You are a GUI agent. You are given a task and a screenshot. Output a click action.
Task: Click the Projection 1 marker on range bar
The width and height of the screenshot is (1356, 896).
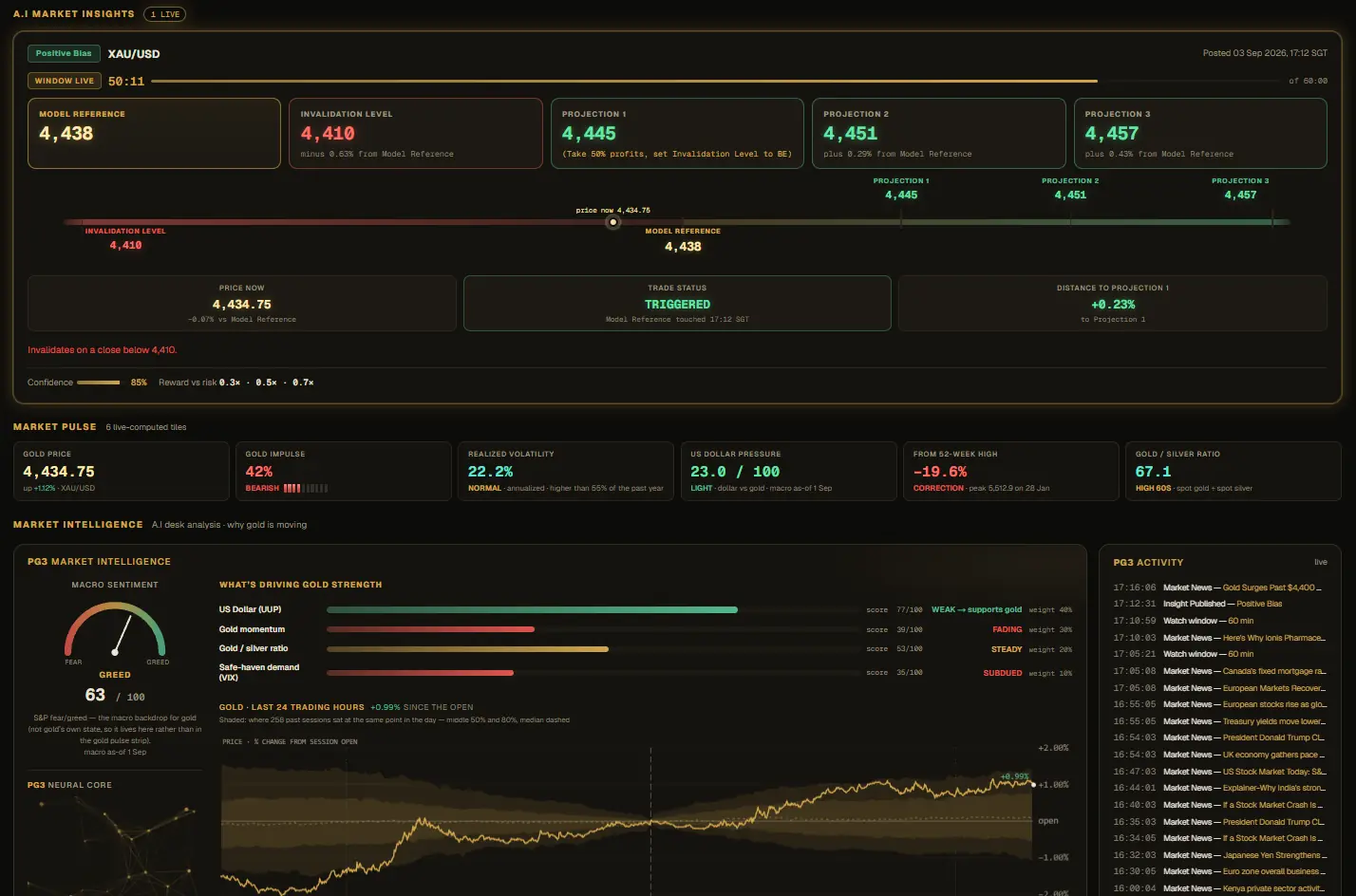tap(901, 189)
